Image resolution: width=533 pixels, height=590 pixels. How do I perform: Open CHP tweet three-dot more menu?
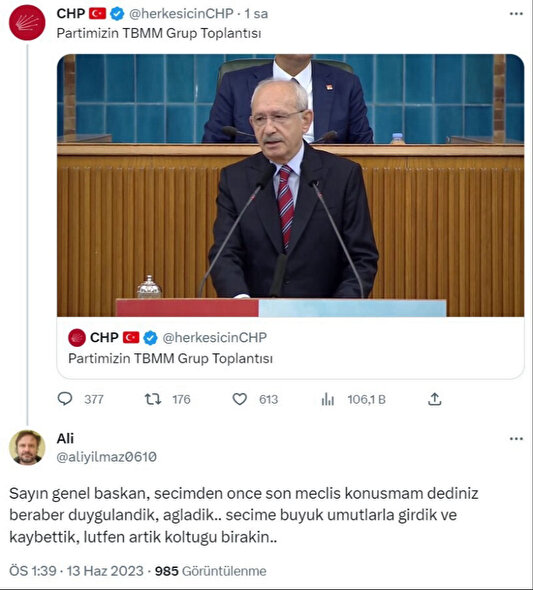516,14
